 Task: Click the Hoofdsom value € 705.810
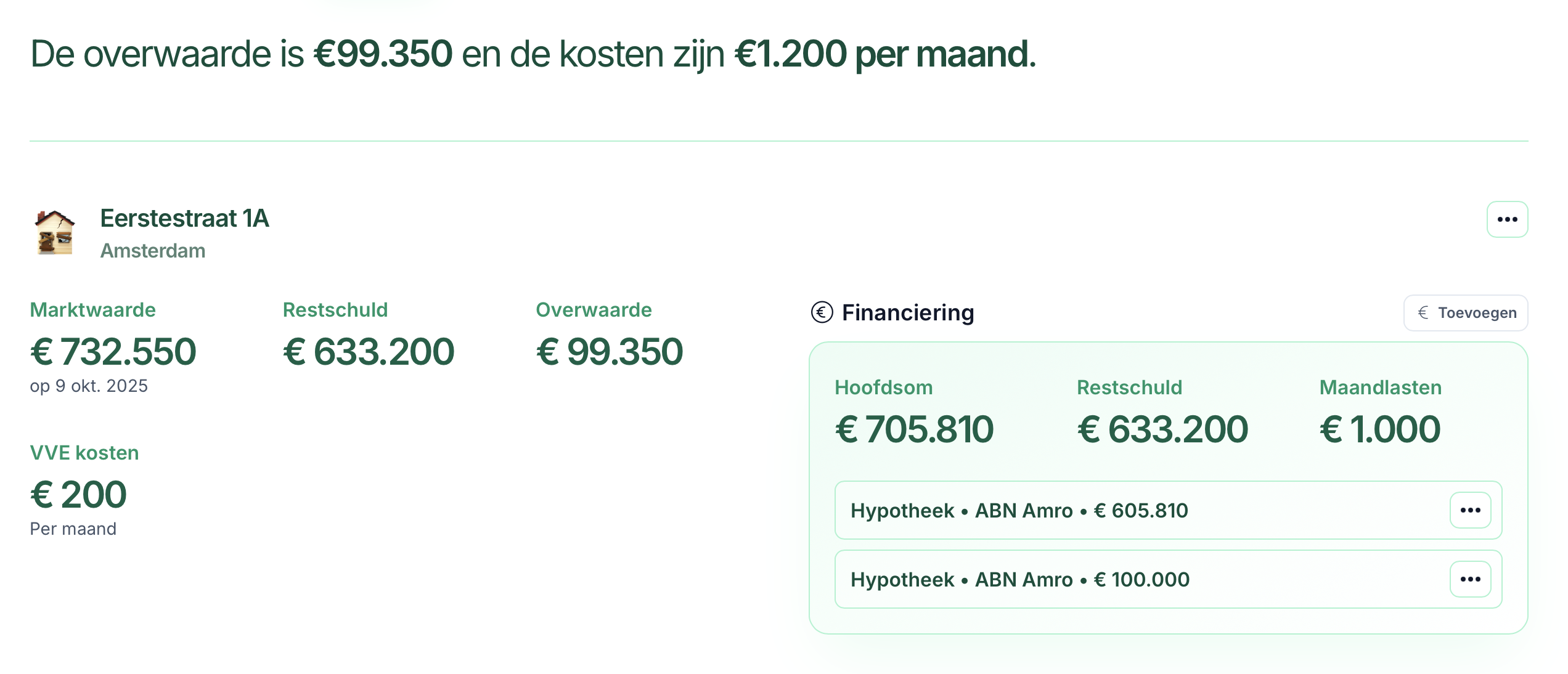914,428
